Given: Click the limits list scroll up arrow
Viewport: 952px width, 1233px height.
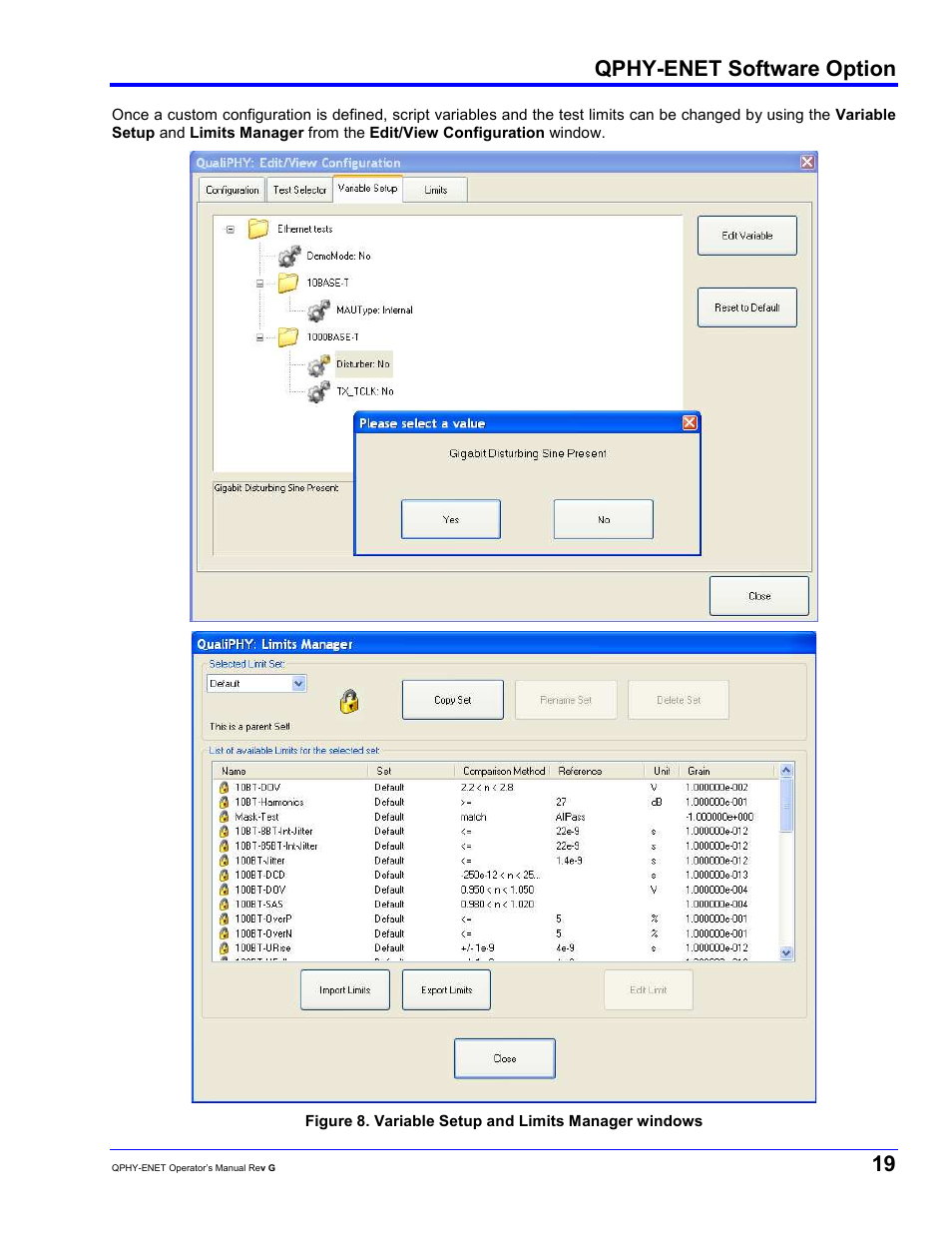Looking at the screenshot, I should click(786, 771).
